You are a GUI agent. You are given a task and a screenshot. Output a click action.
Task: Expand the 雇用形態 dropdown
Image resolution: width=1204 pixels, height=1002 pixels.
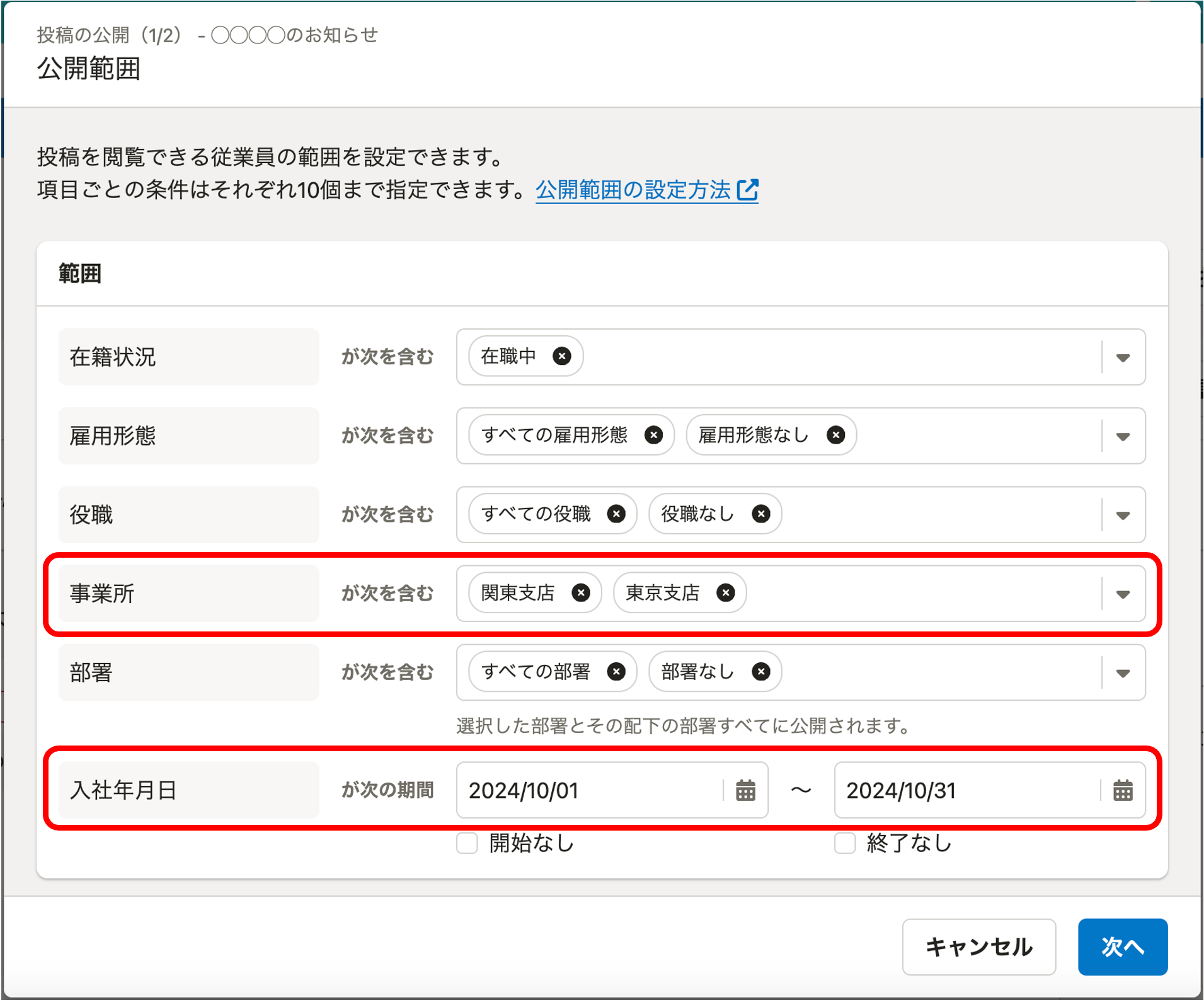[x=1122, y=436]
